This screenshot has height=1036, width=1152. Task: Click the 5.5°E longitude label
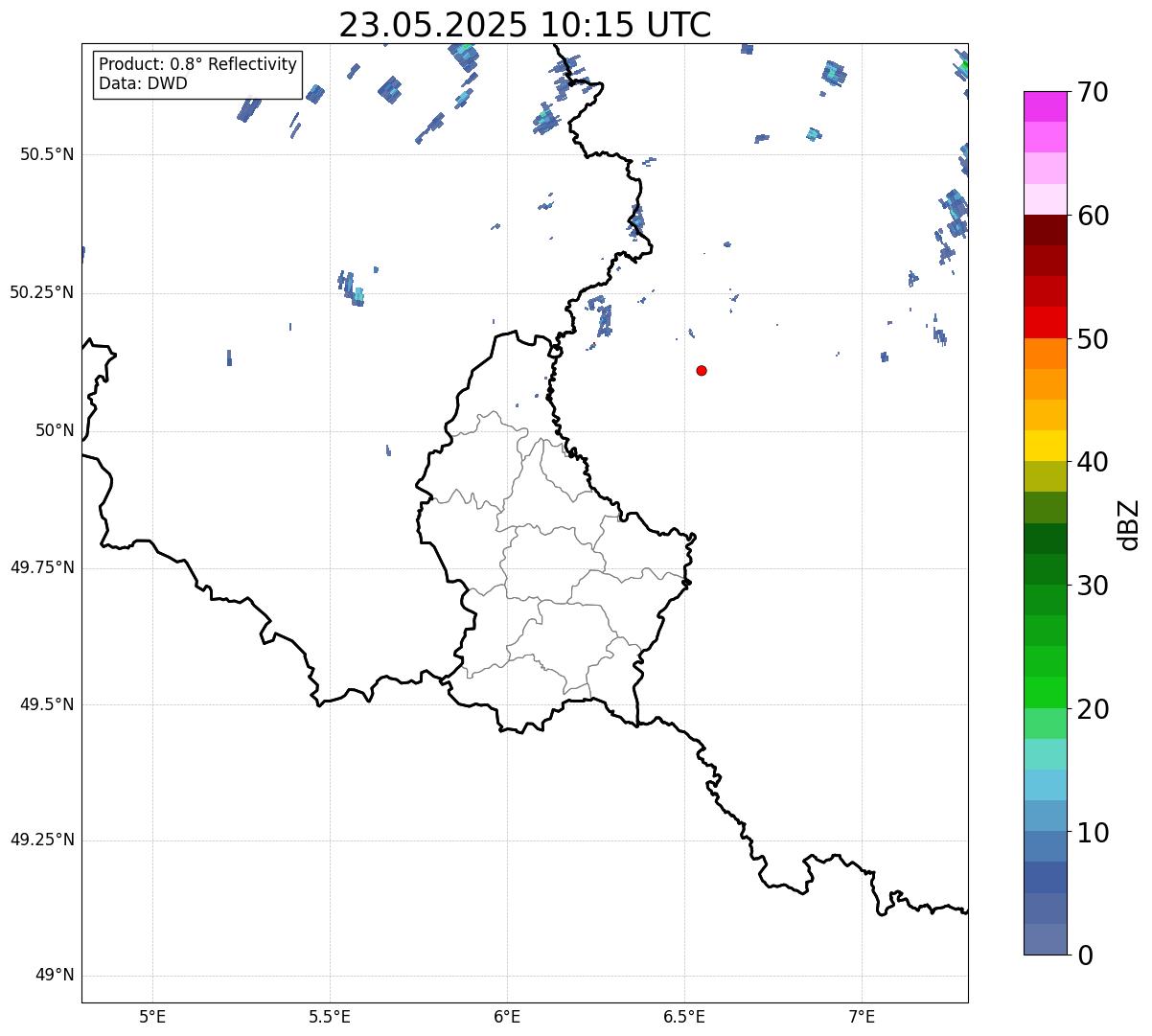[x=330, y=1017]
